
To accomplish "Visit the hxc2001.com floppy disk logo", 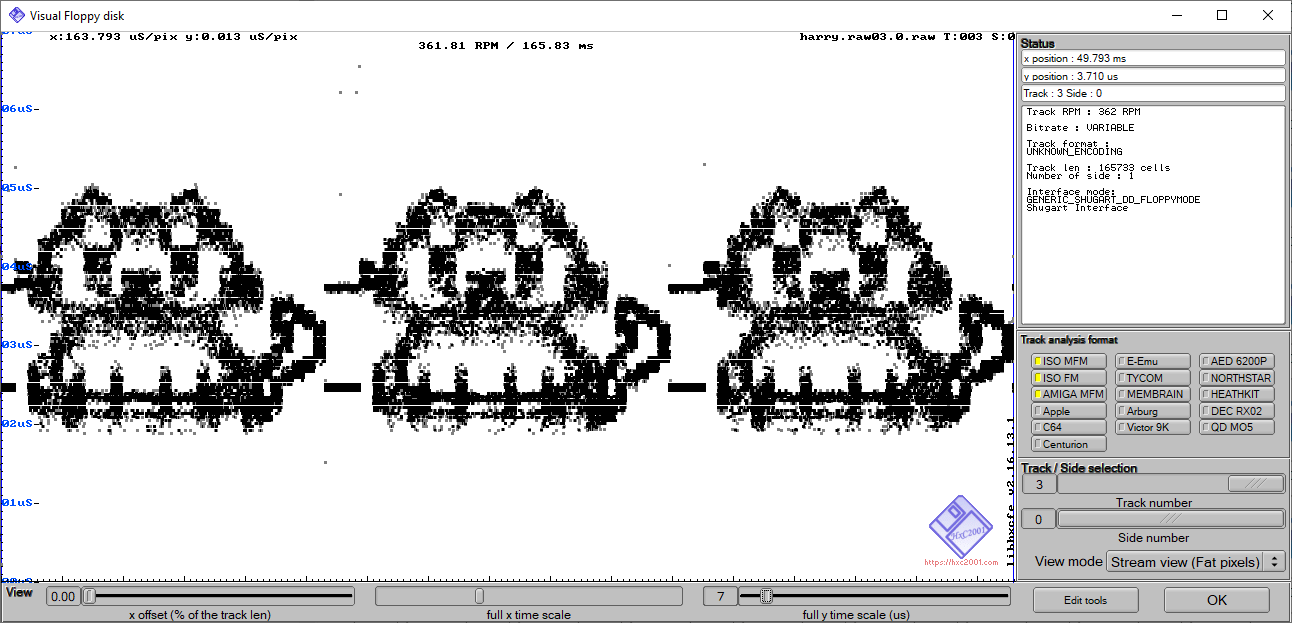I will point(962,528).
